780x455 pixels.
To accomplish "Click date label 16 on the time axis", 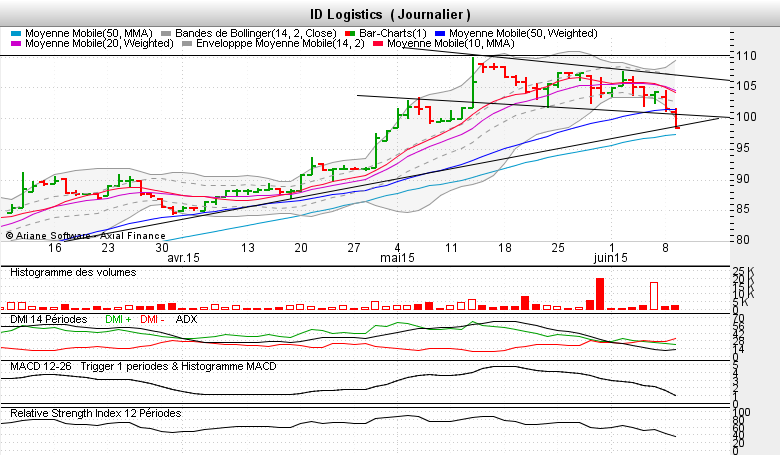I will coord(55,248).
